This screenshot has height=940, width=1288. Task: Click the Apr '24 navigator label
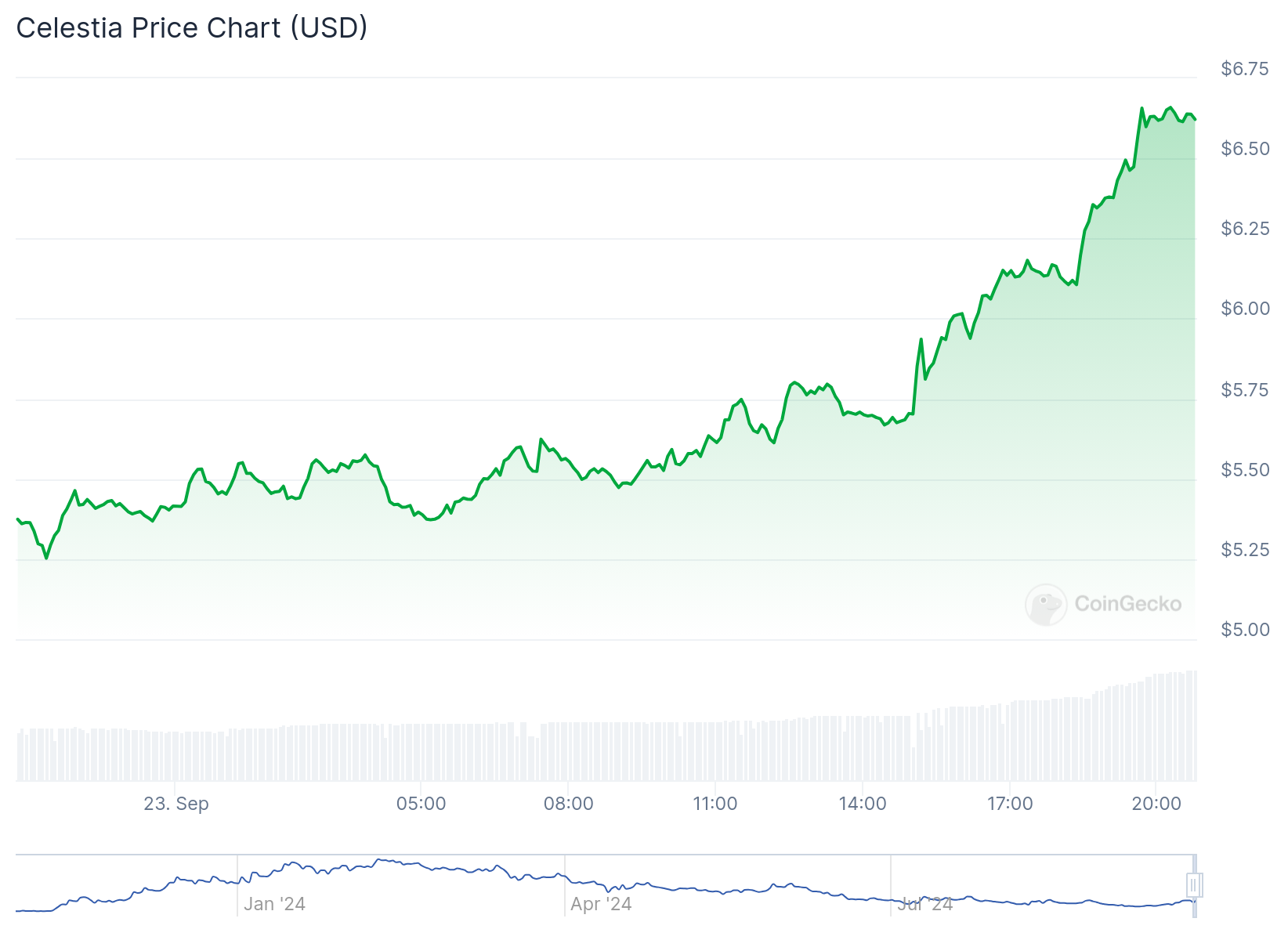601,904
